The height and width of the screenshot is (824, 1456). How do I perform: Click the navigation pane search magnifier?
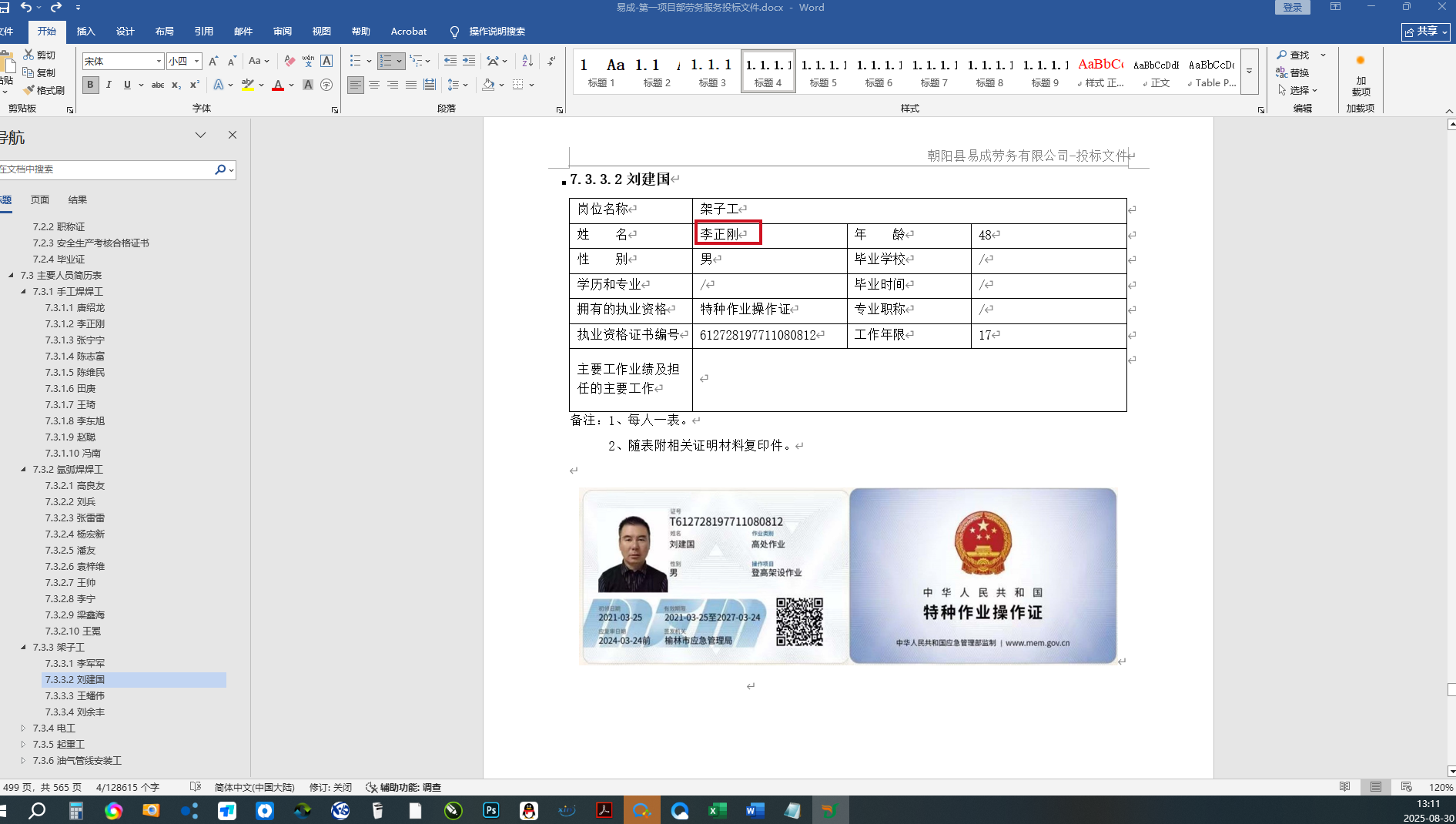click(220, 169)
